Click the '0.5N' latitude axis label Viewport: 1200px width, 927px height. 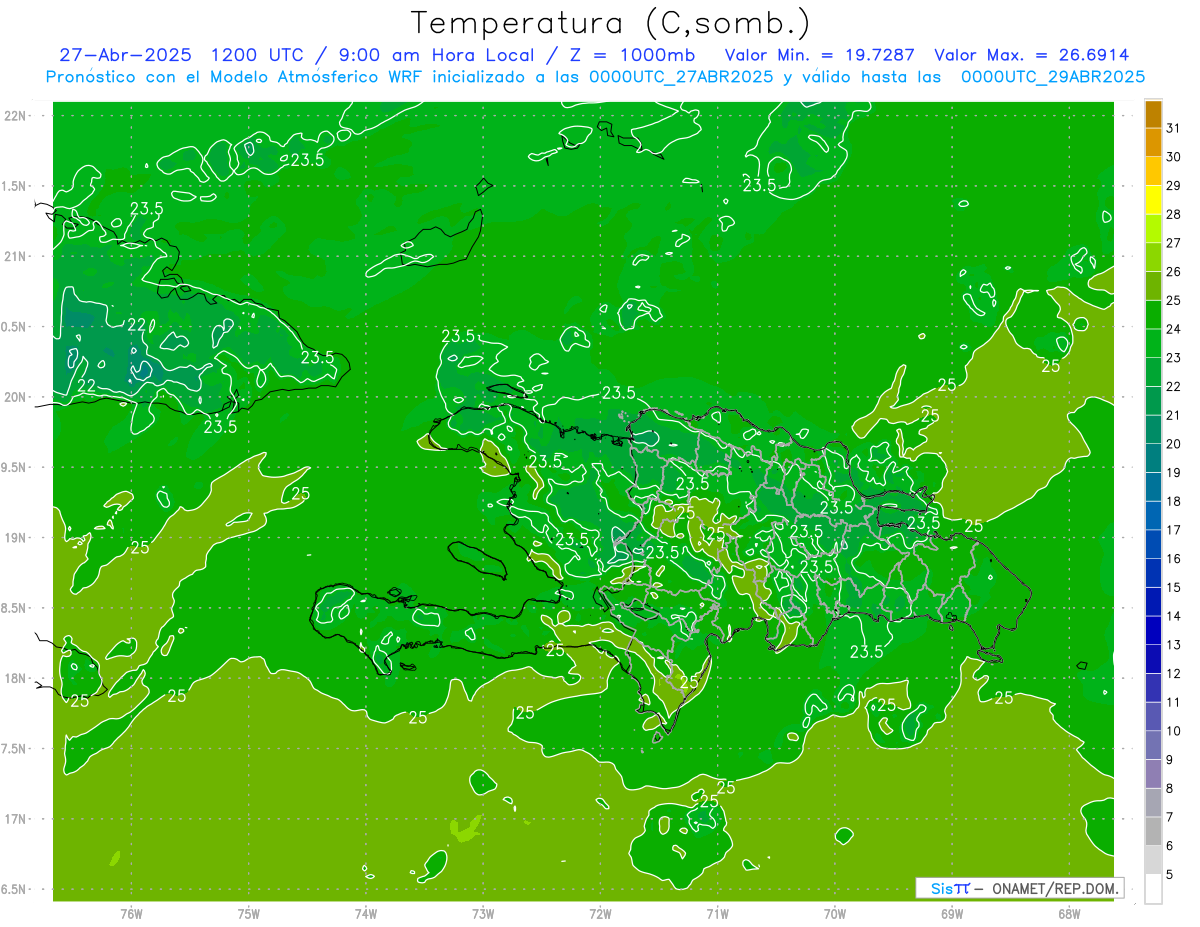coord(15,327)
